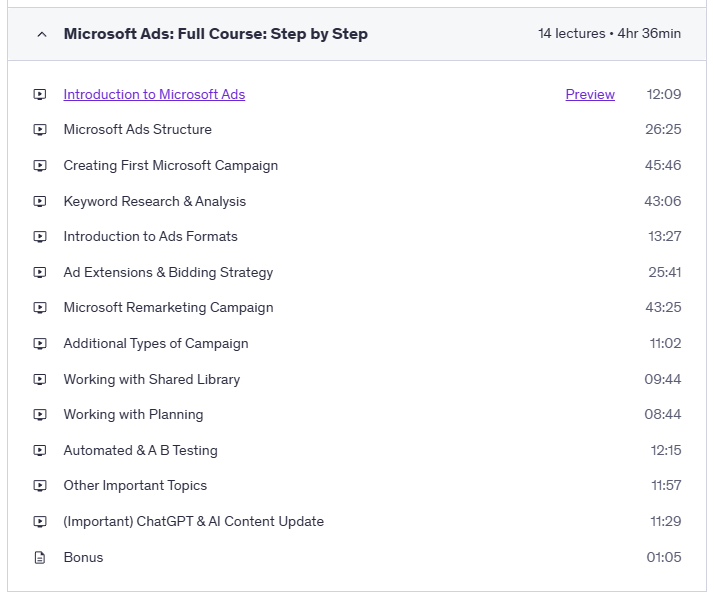Click the 45:46 duration of Creating First Campaign

[x=663, y=166]
